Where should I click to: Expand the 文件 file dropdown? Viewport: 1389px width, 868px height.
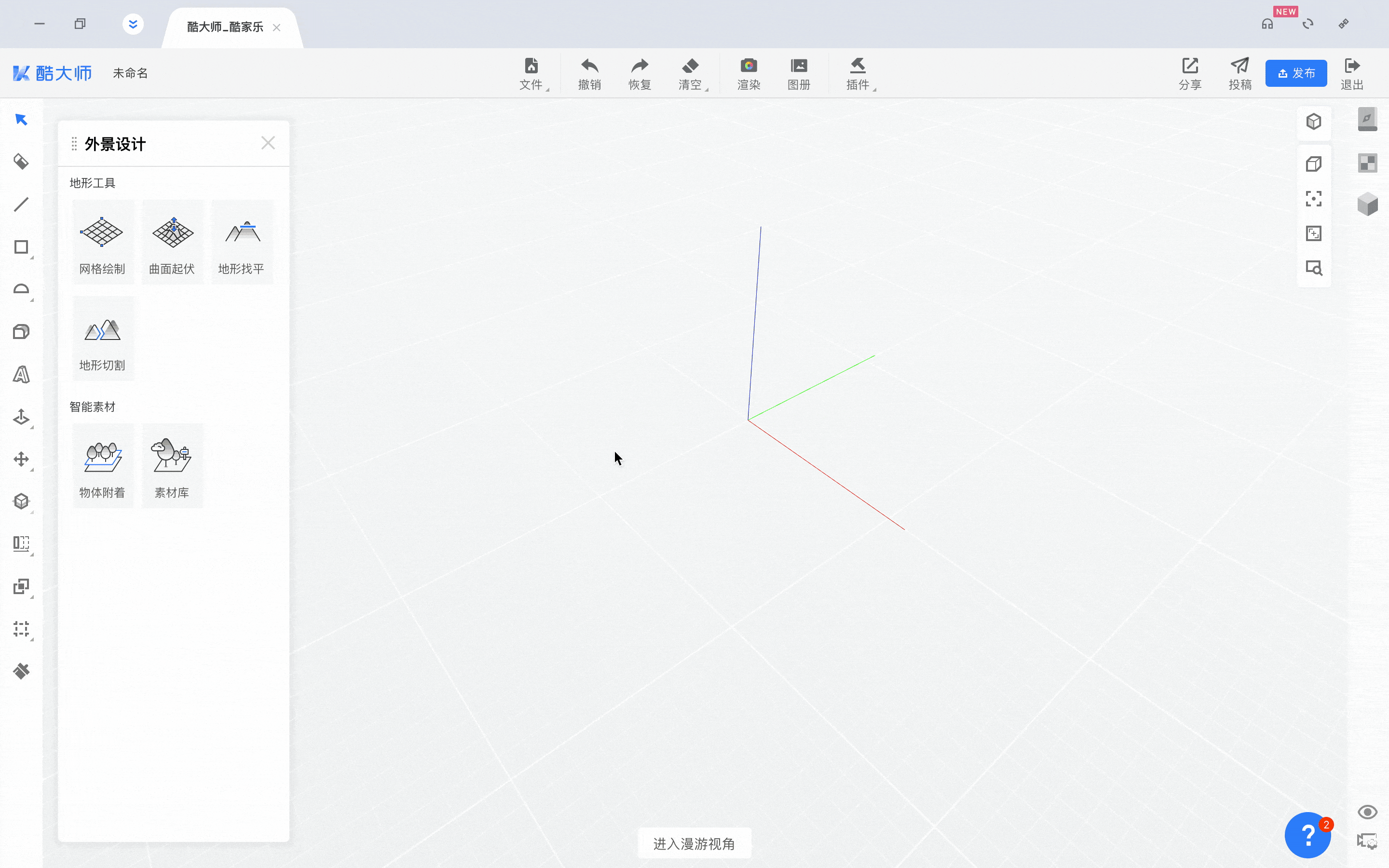532,73
